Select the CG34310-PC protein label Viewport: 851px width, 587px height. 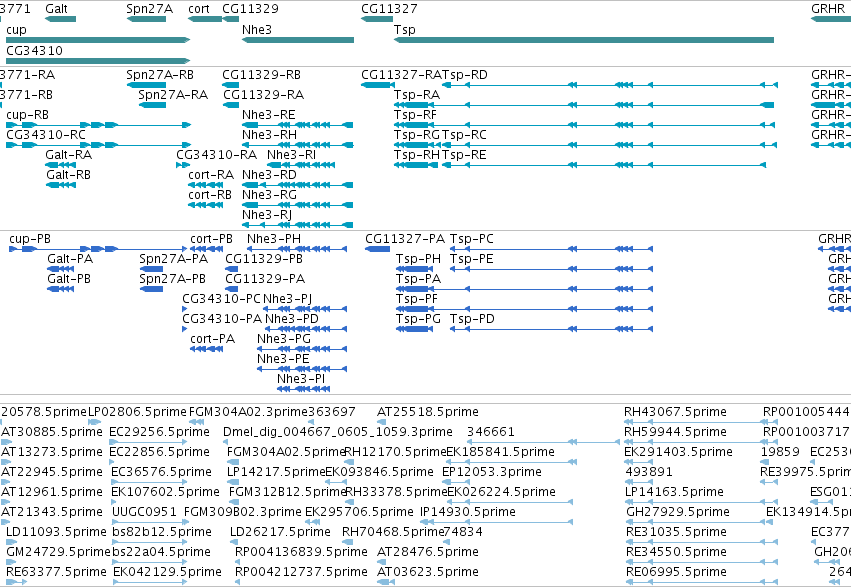tap(221, 299)
